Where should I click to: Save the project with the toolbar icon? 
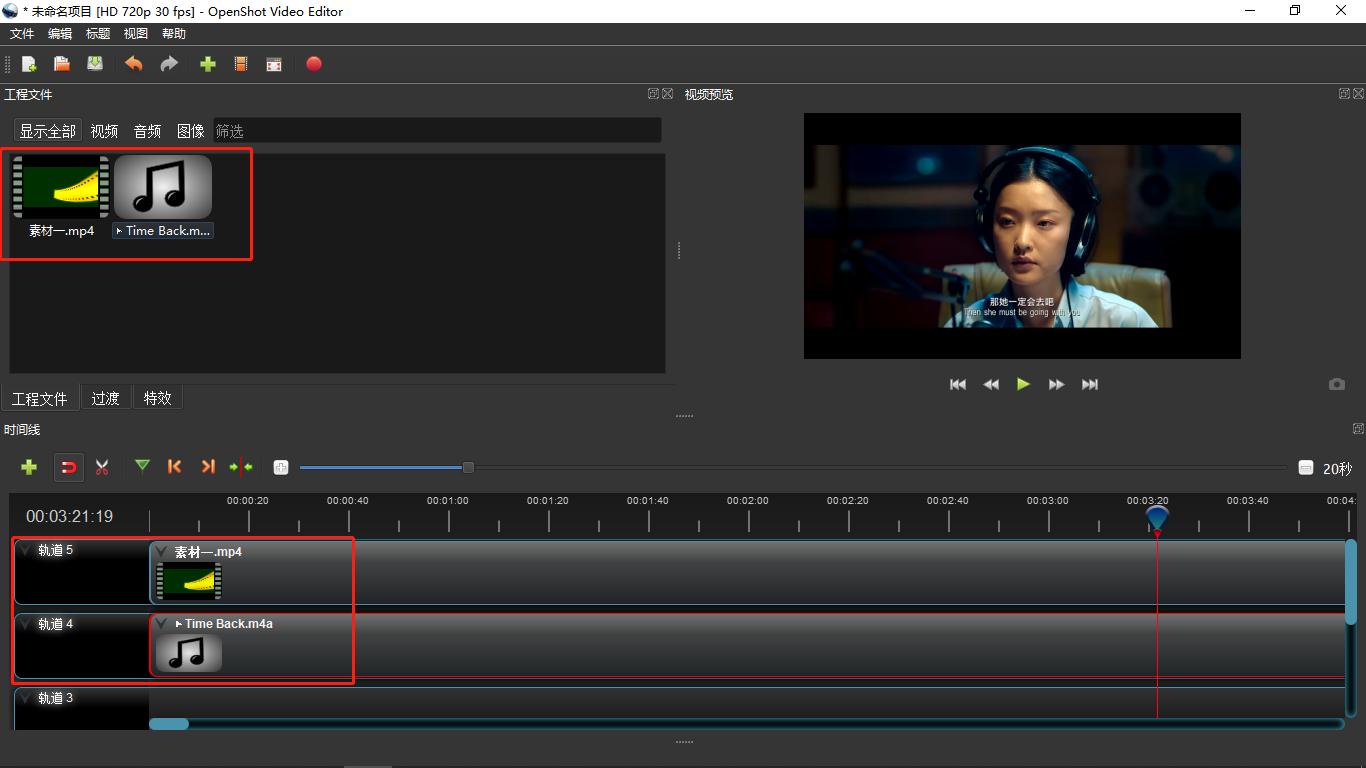click(x=95, y=64)
